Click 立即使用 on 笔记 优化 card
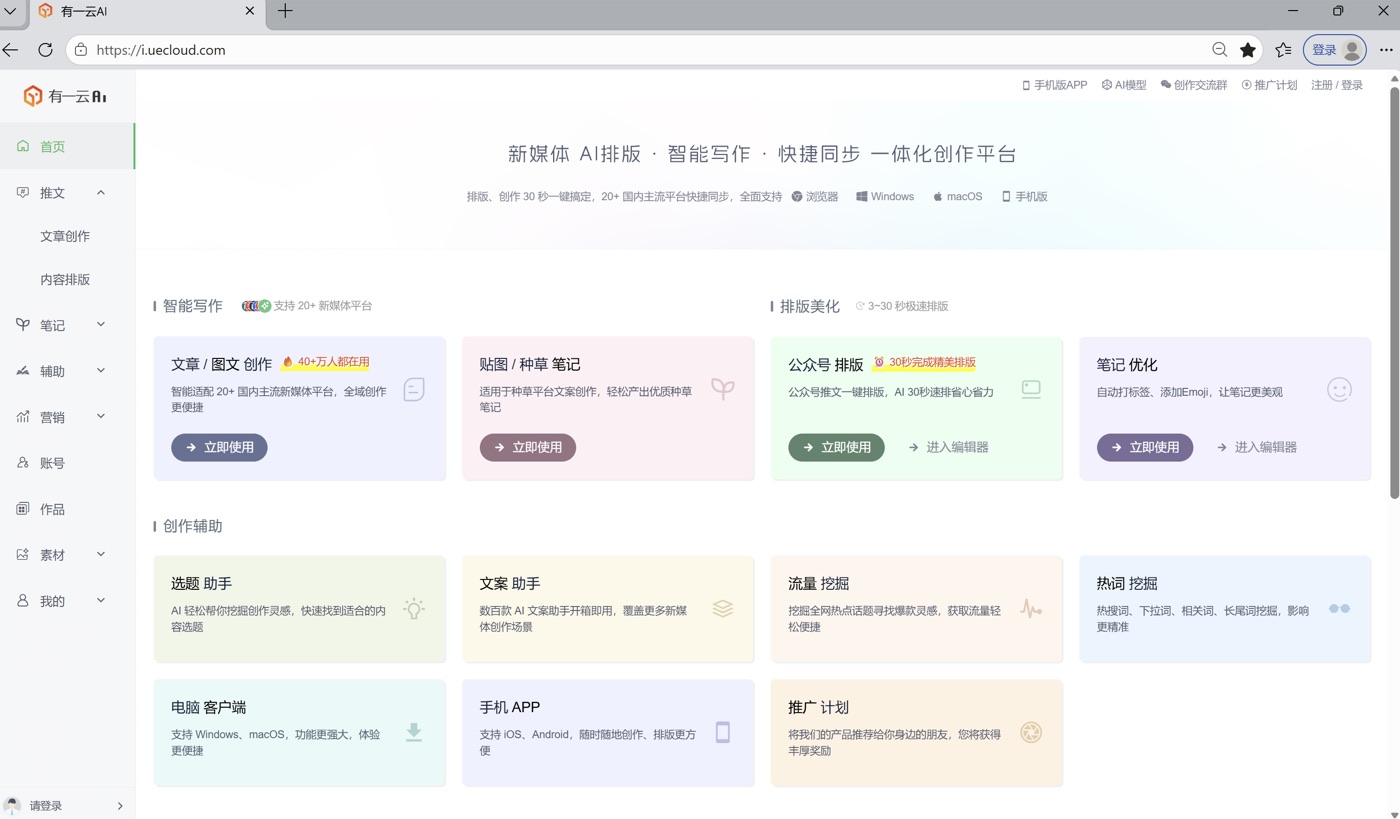1400x819 pixels. tap(1145, 447)
